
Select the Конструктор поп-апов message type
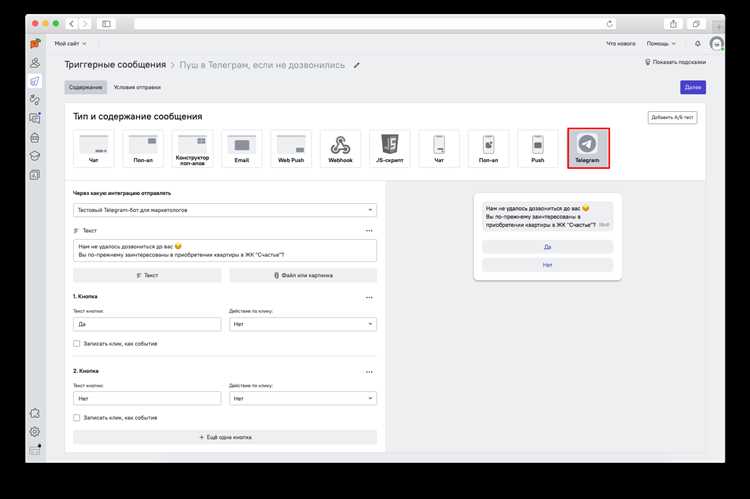coord(192,148)
